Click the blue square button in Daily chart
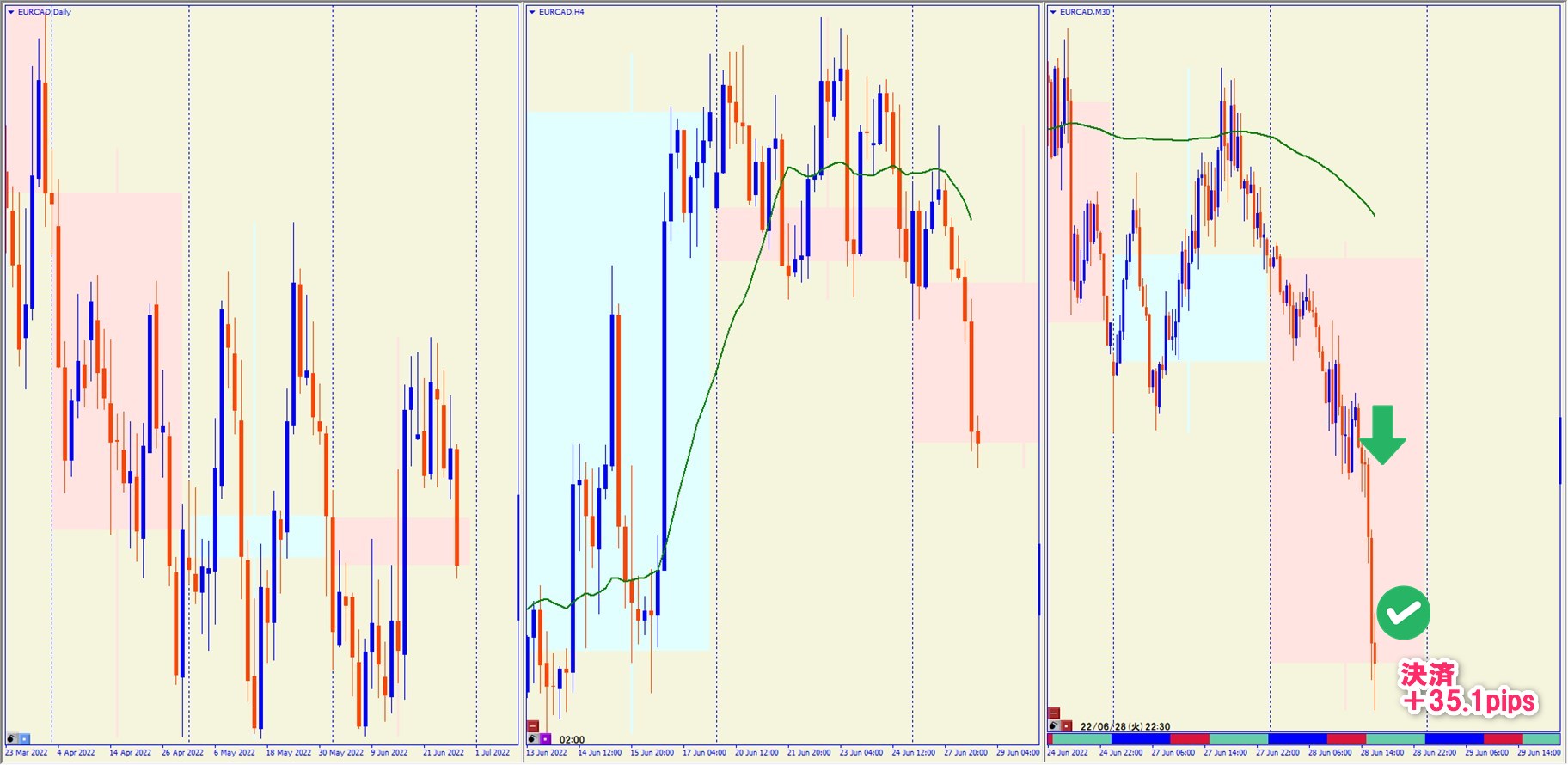Screen dimensions: 1568x765 click(24, 738)
